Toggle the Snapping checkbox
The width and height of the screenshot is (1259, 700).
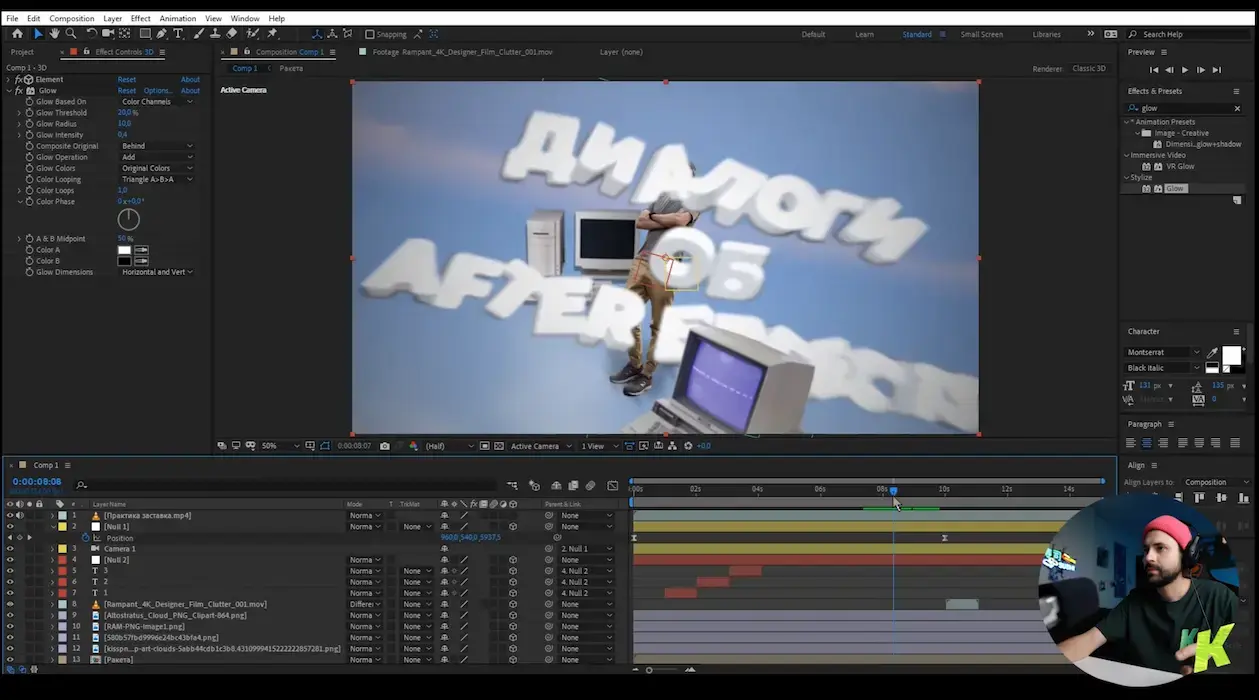[369, 34]
